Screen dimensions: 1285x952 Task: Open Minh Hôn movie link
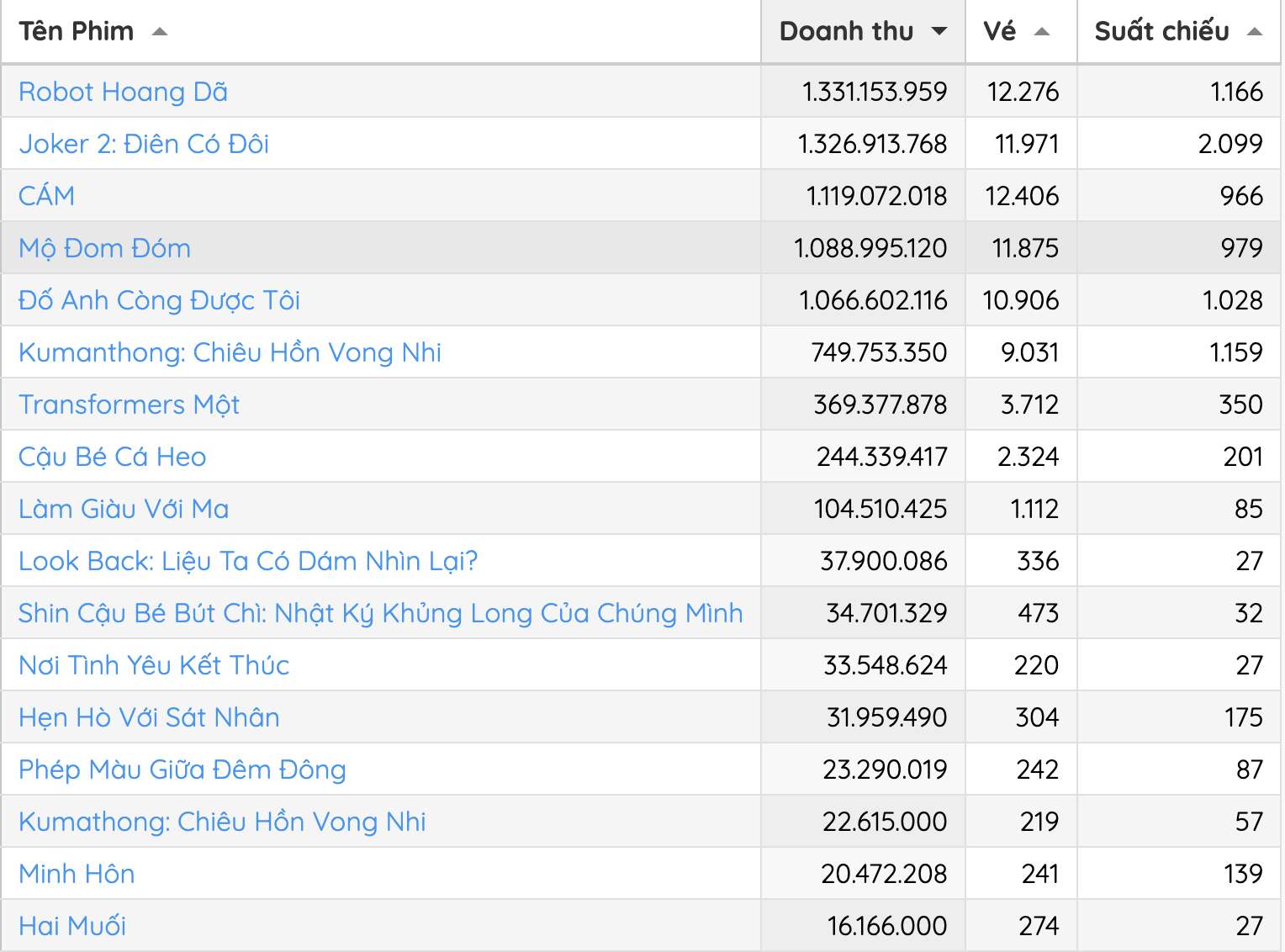[x=77, y=874]
